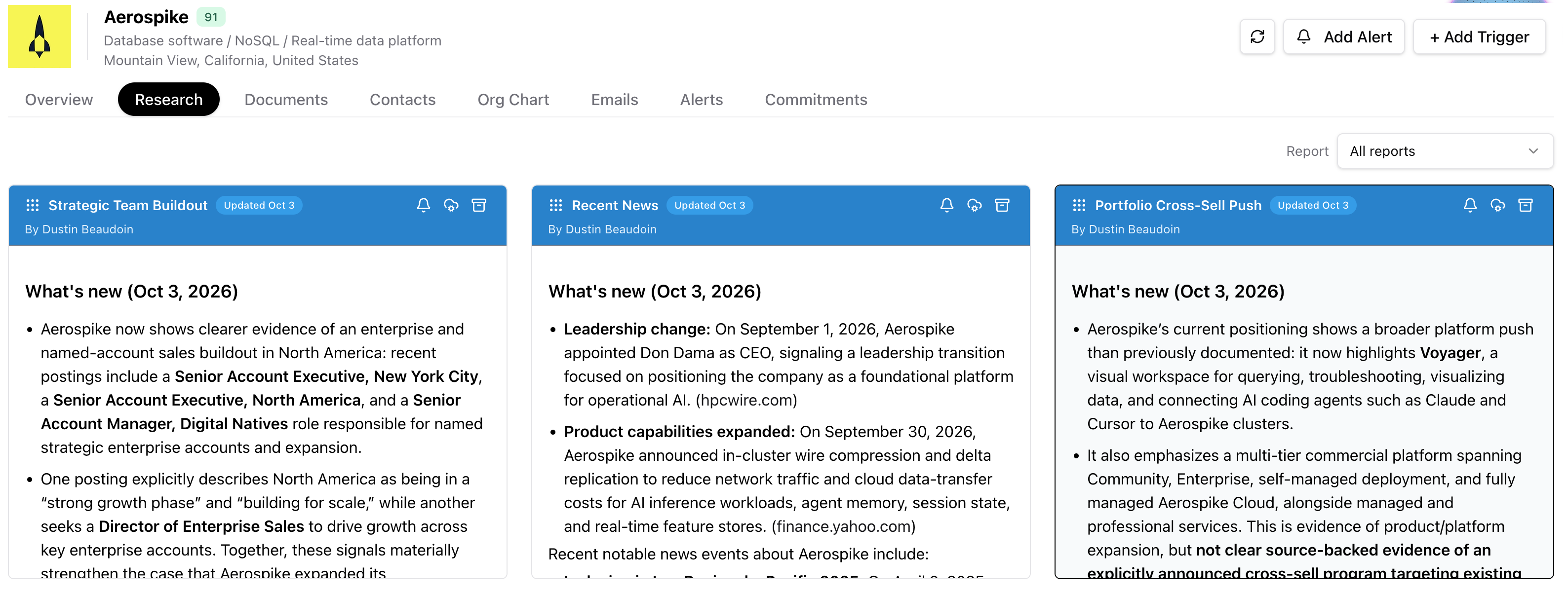Screen dimensions: 1568x593
Task: Click the drag handle on Strategic Team Buildout
Action: click(32, 206)
